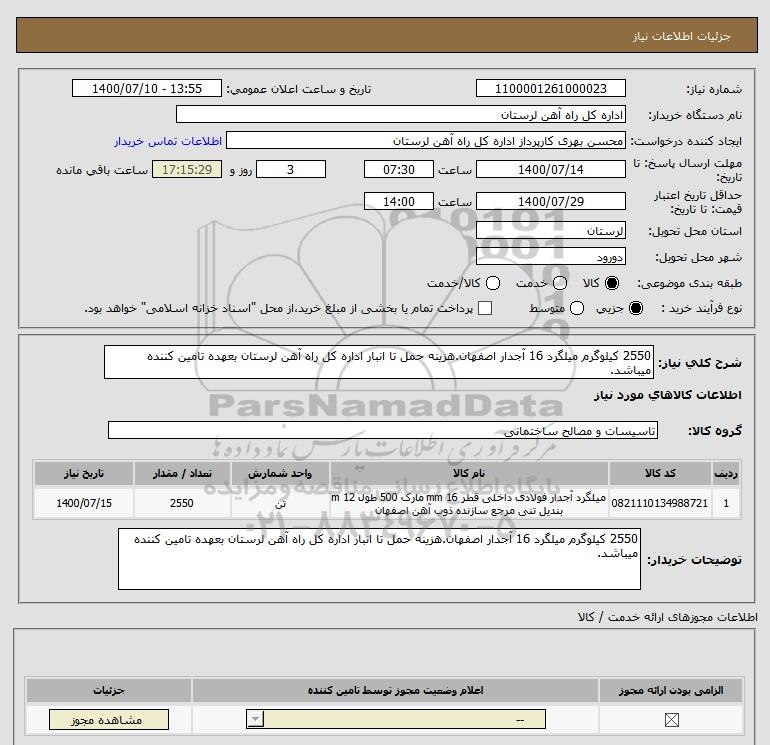Click the buyer organization name field
This screenshot has width=770, height=745.
[x=401, y=114]
